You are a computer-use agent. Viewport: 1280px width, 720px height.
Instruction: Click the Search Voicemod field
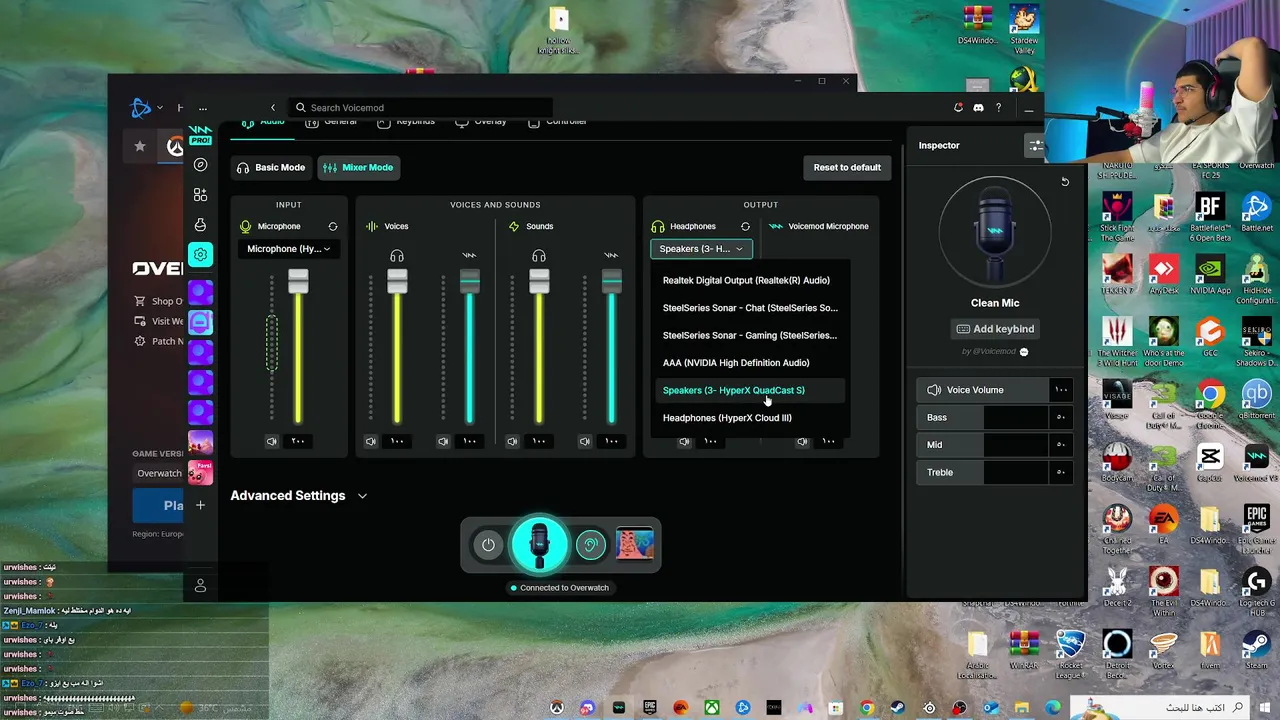pyautogui.click(x=420, y=108)
